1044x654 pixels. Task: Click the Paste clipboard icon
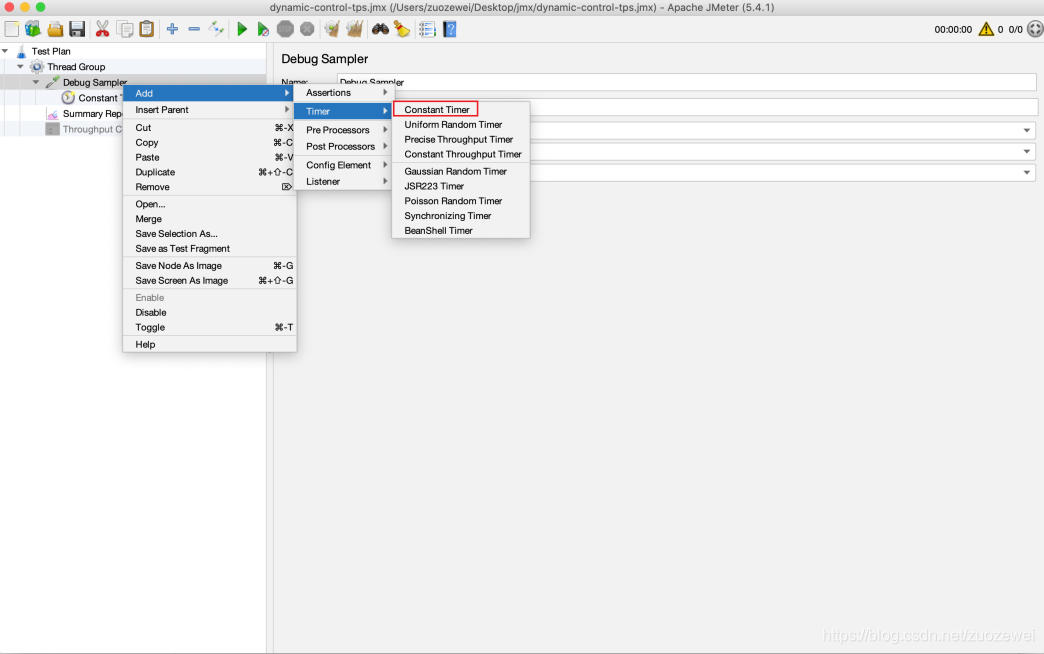pos(146,29)
